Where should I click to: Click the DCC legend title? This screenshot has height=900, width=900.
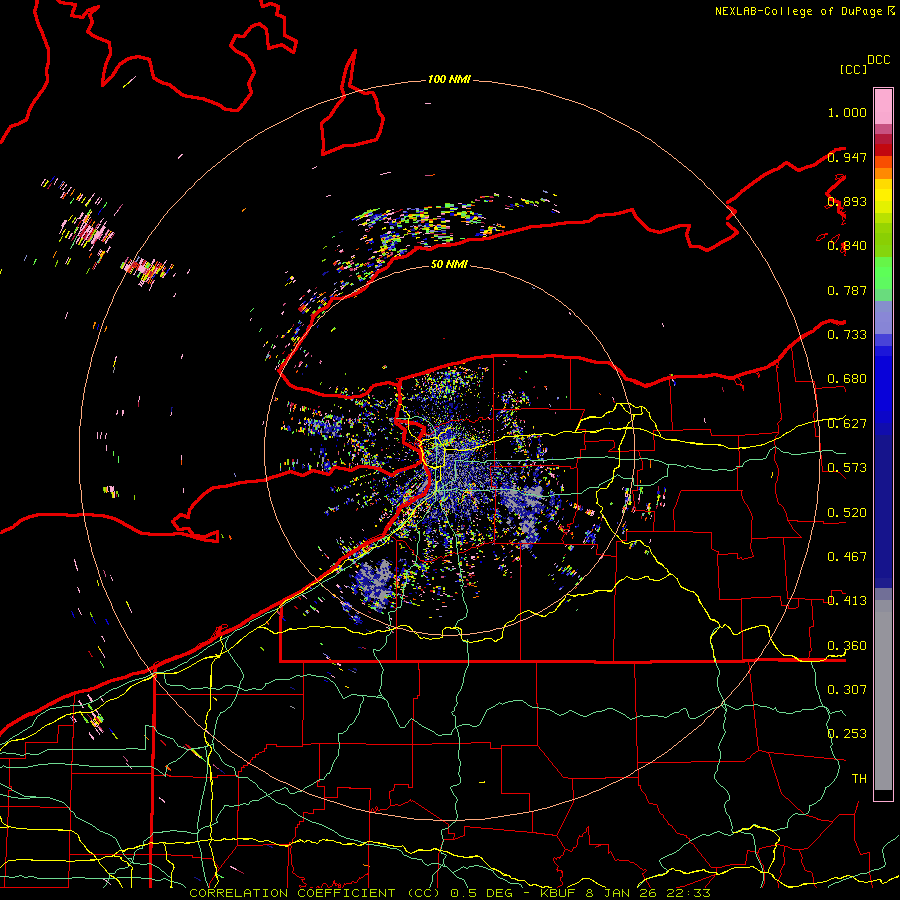coord(878,60)
